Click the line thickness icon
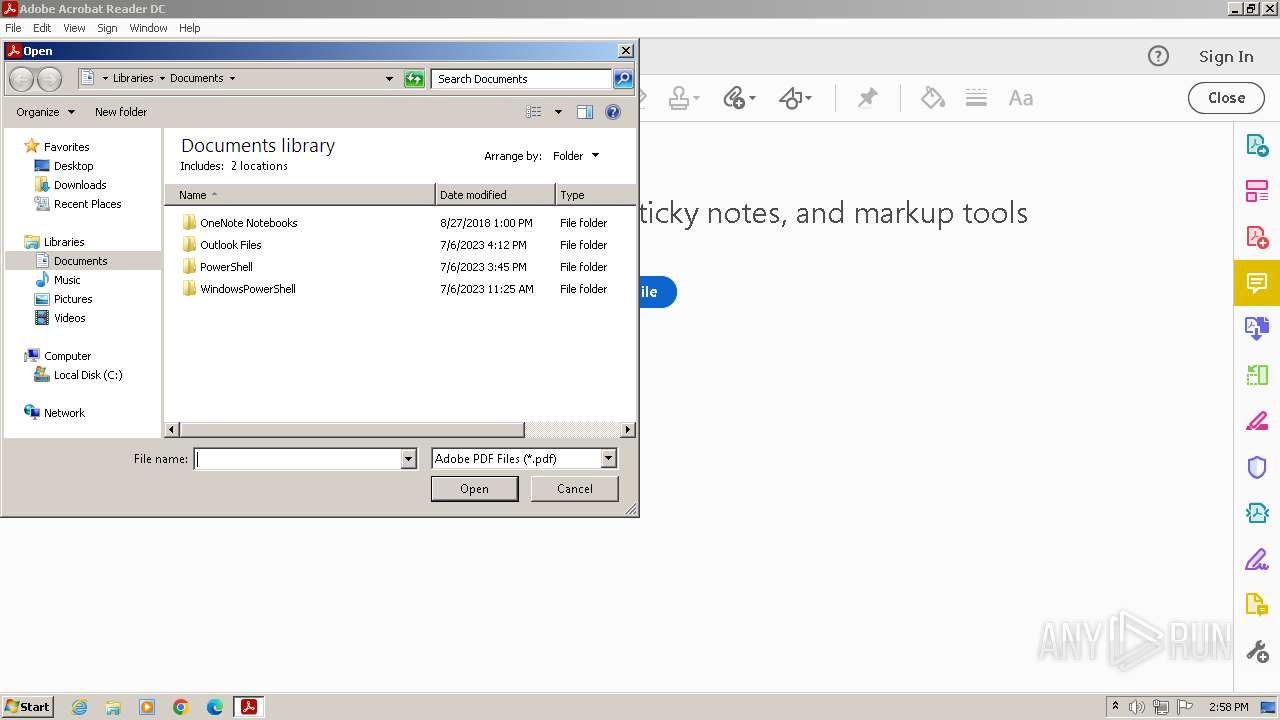The height and width of the screenshot is (720, 1280). coord(977,97)
